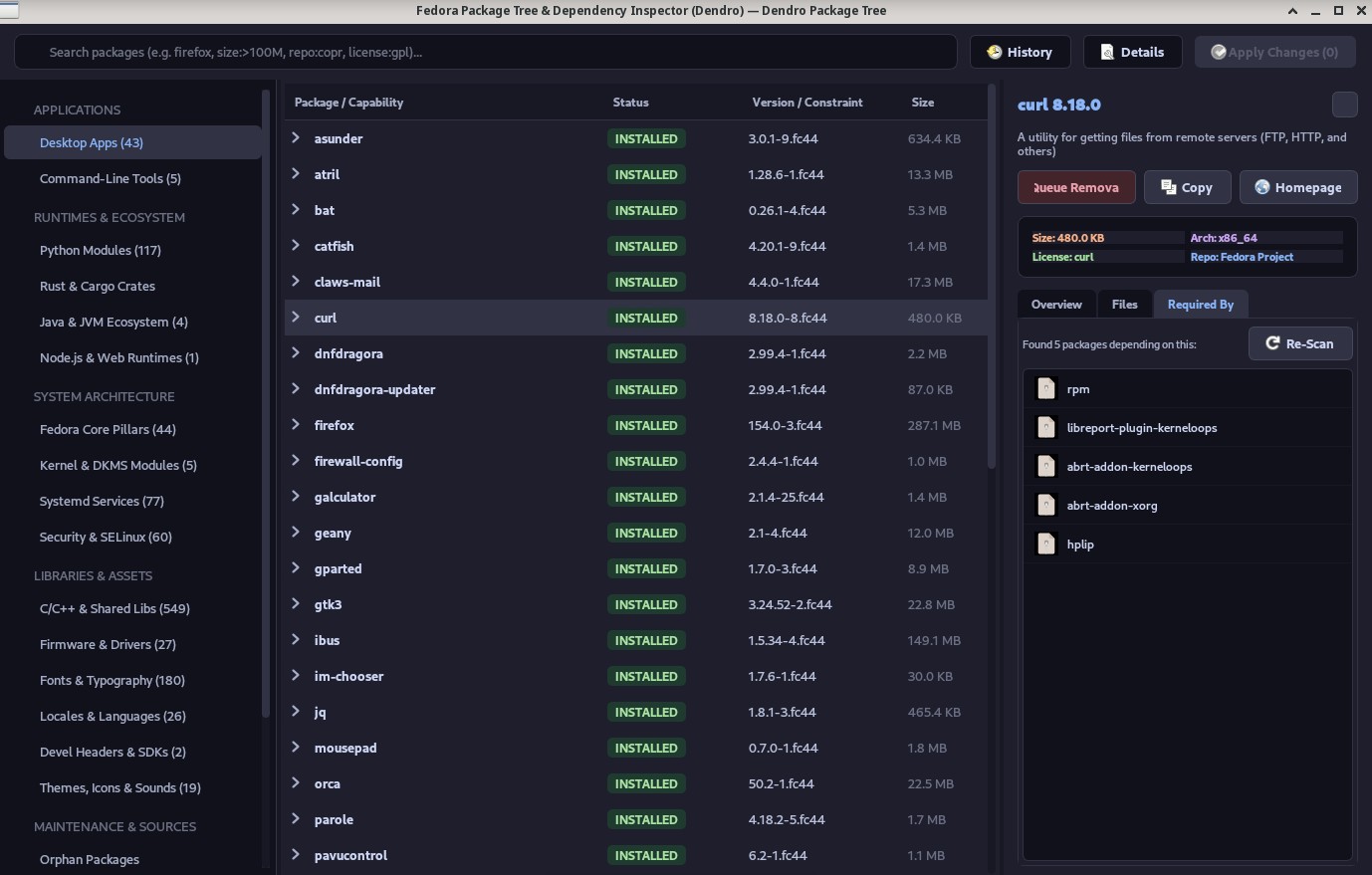The image size is (1372, 875).
Task: Switch to the Files tab
Action: [x=1124, y=305]
